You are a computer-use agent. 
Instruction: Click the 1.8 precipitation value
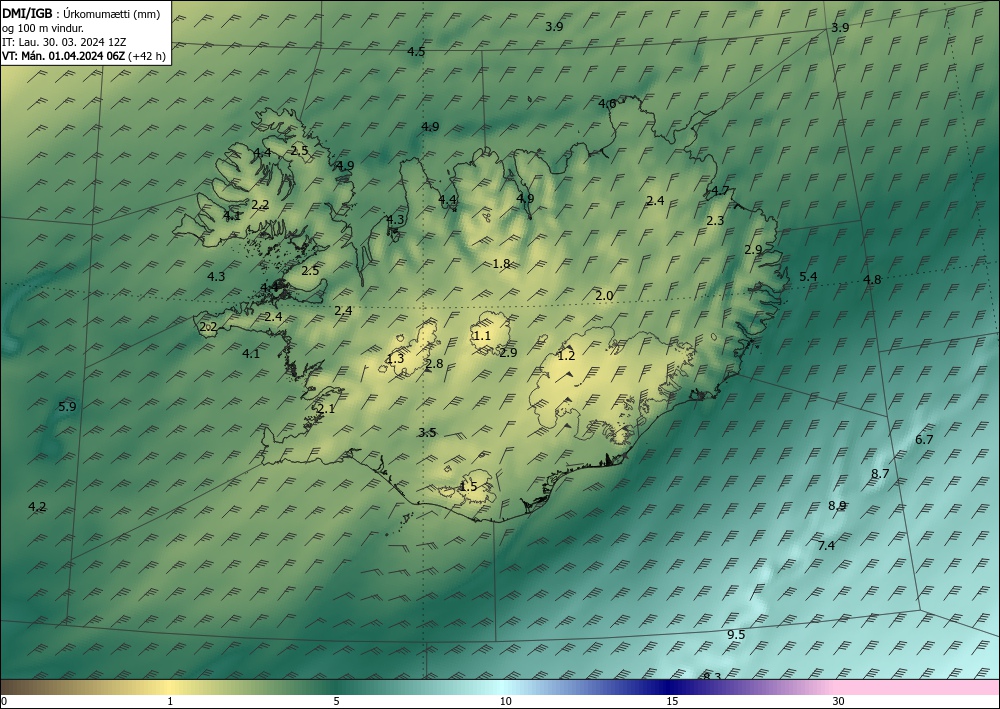click(501, 263)
